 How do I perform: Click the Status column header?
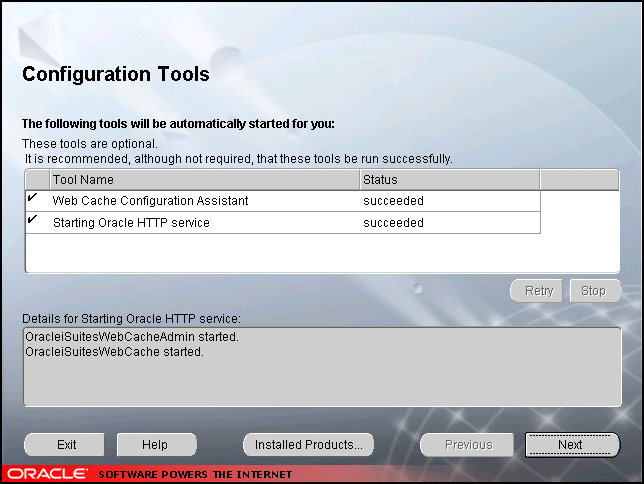[450, 180]
